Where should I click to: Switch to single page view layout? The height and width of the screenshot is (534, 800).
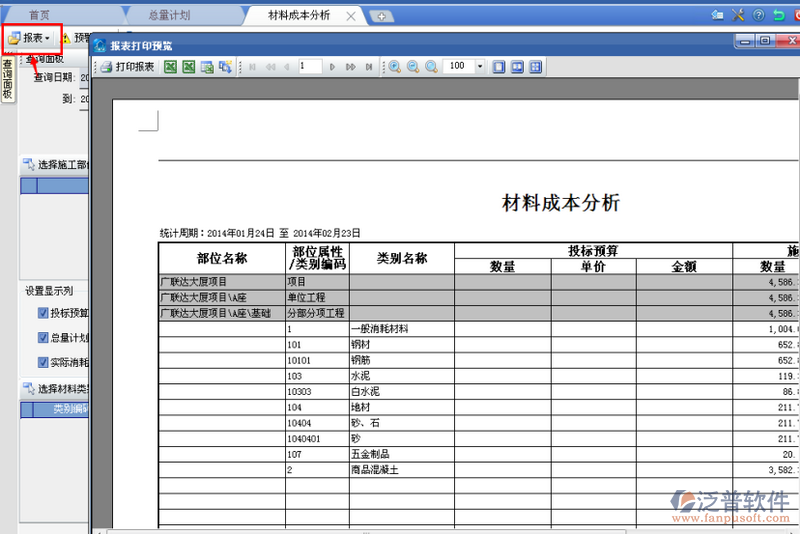(x=499, y=67)
